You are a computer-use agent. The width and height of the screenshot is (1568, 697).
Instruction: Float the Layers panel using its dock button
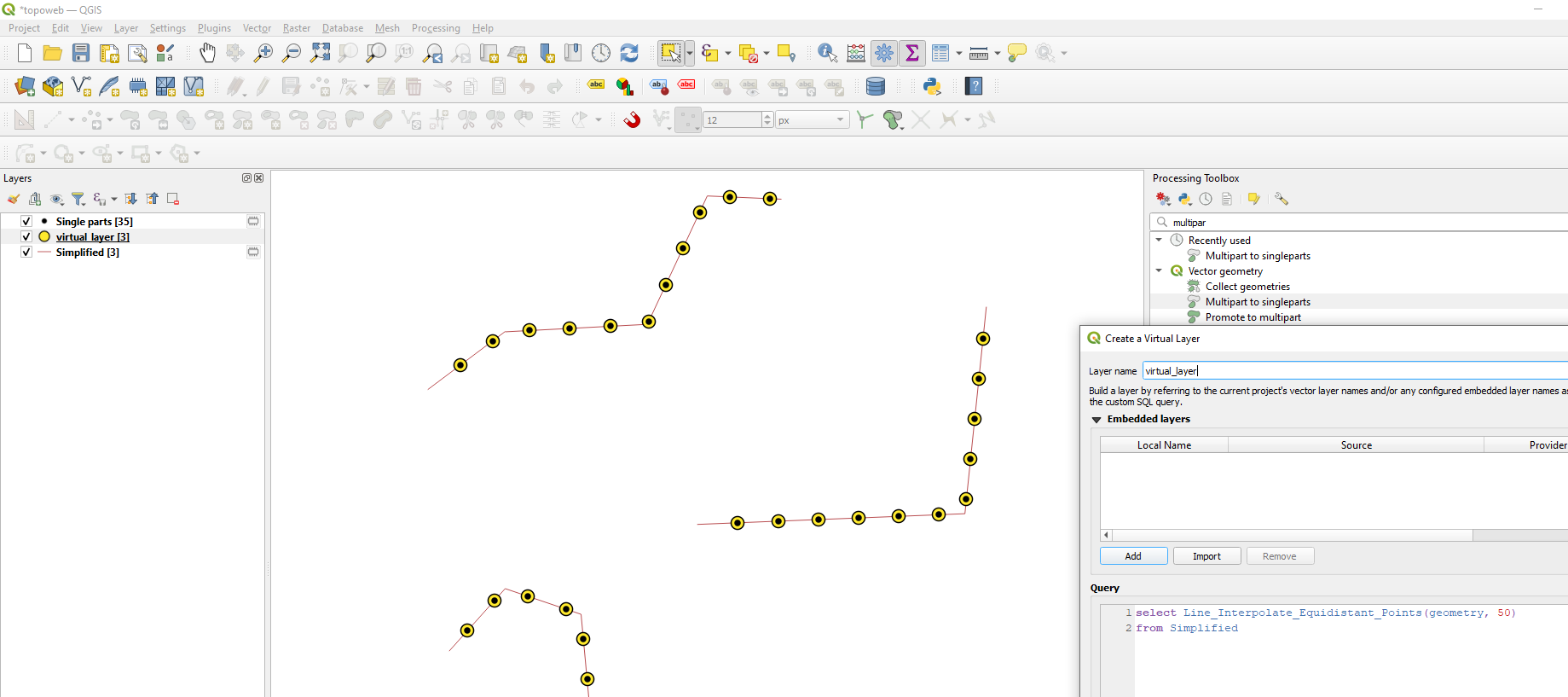click(x=246, y=177)
